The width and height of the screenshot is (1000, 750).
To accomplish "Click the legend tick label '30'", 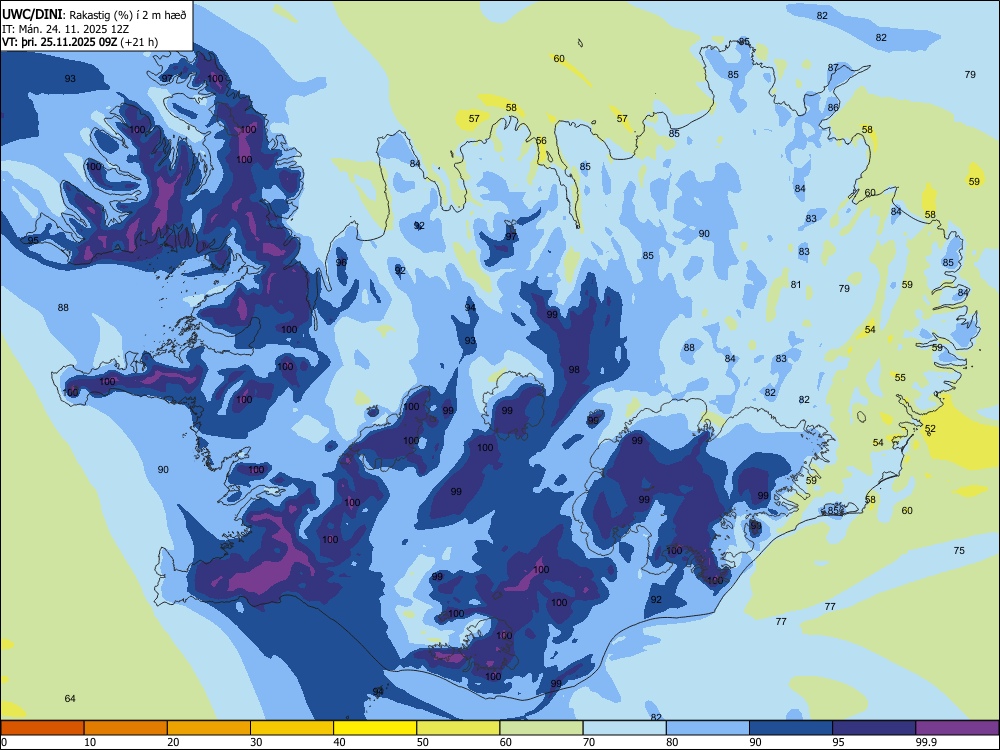I will click(256, 742).
